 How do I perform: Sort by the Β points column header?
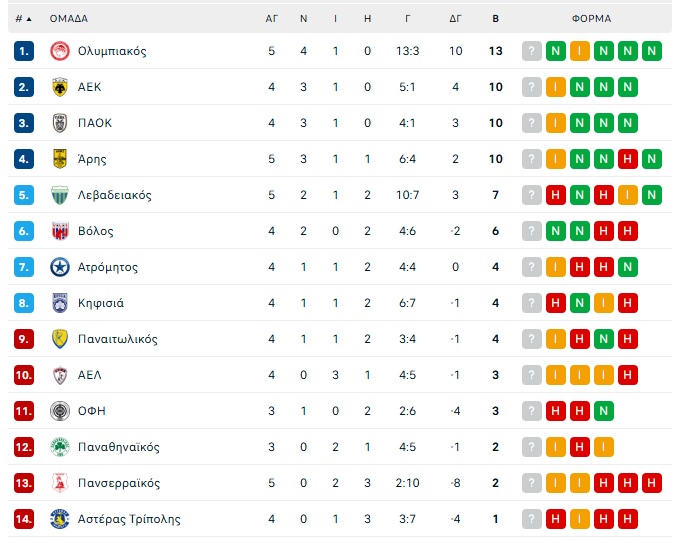[x=496, y=19]
